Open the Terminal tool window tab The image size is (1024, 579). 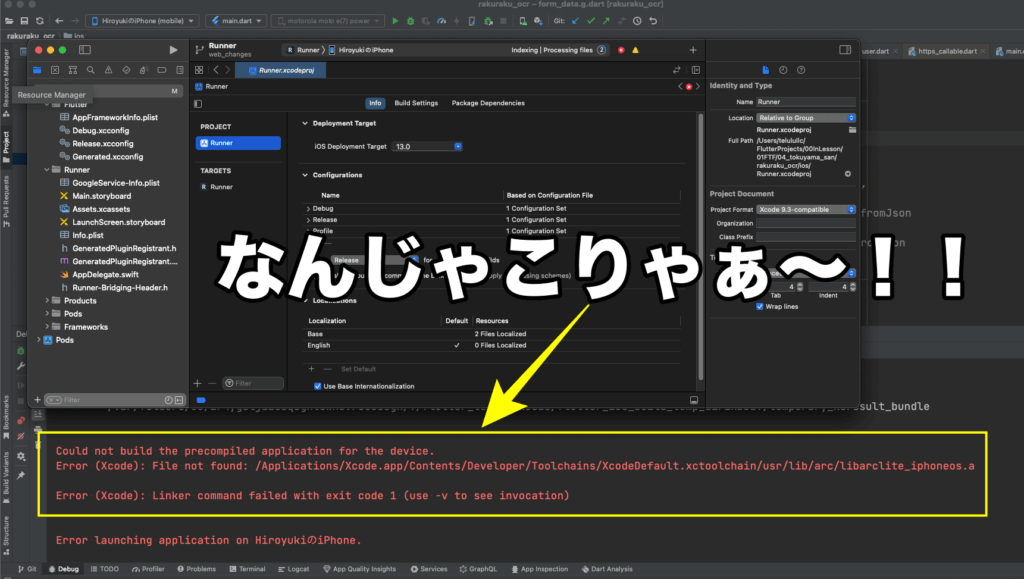(246, 569)
